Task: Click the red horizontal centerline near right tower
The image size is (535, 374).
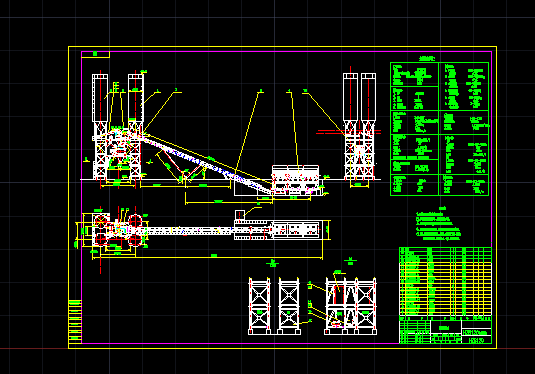Action: click(348, 132)
